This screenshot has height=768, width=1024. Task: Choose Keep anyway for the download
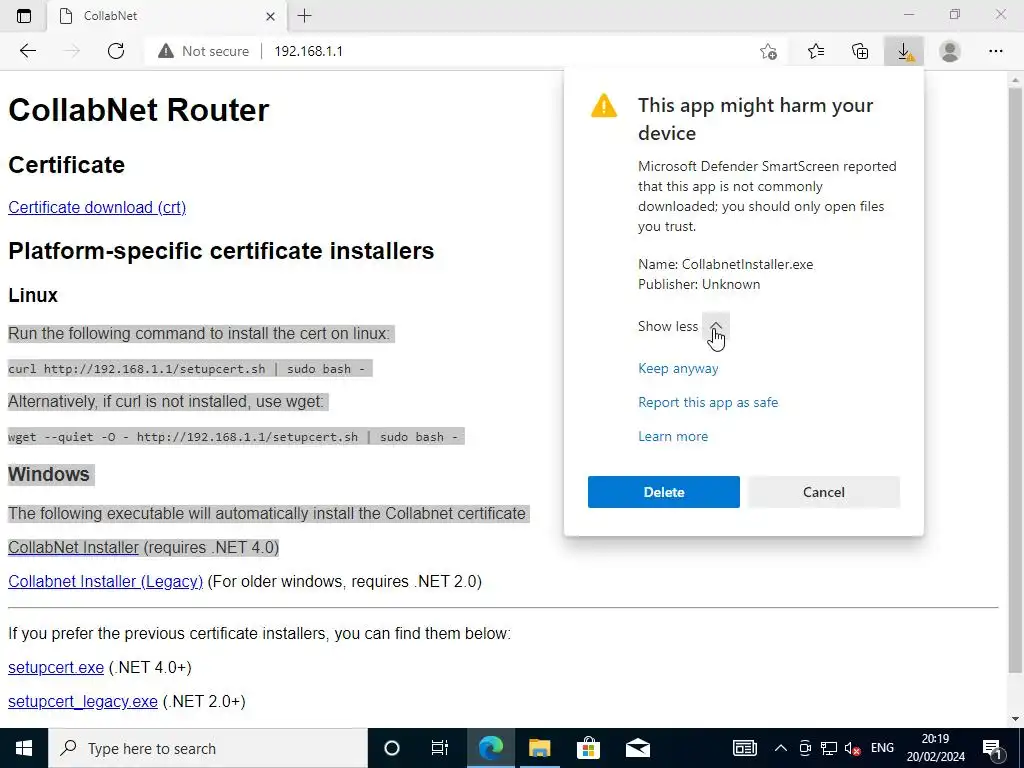pos(678,368)
